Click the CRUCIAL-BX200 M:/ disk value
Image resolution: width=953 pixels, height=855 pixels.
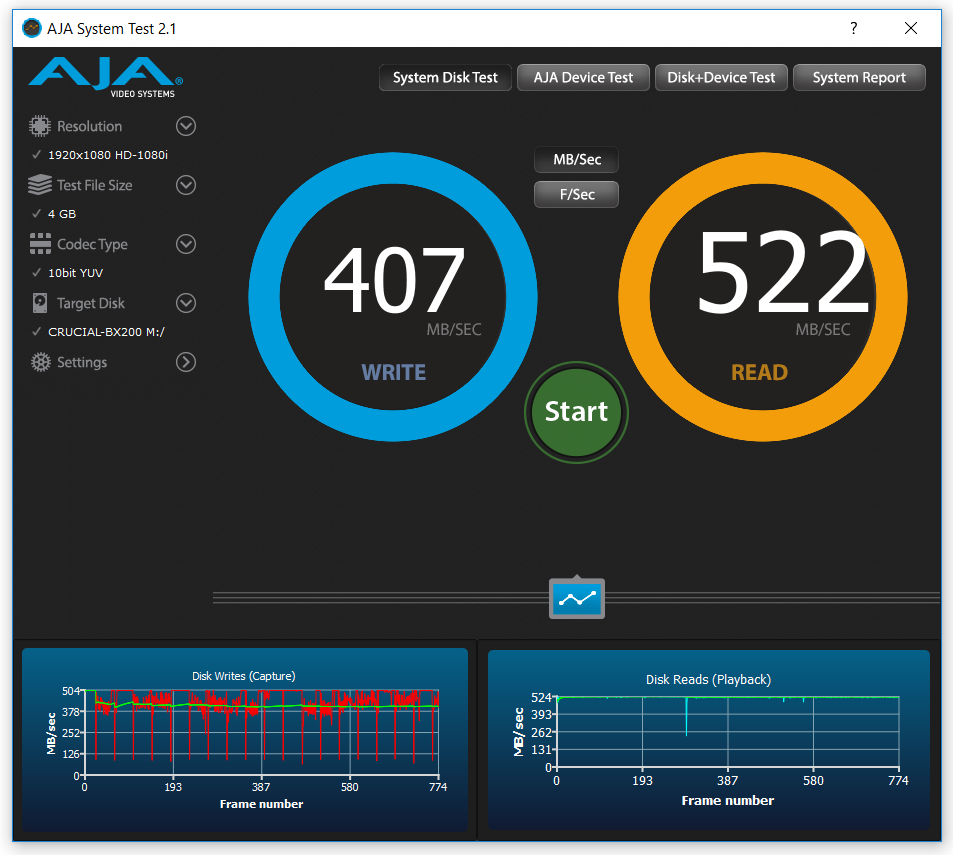(x=106, y=332)
